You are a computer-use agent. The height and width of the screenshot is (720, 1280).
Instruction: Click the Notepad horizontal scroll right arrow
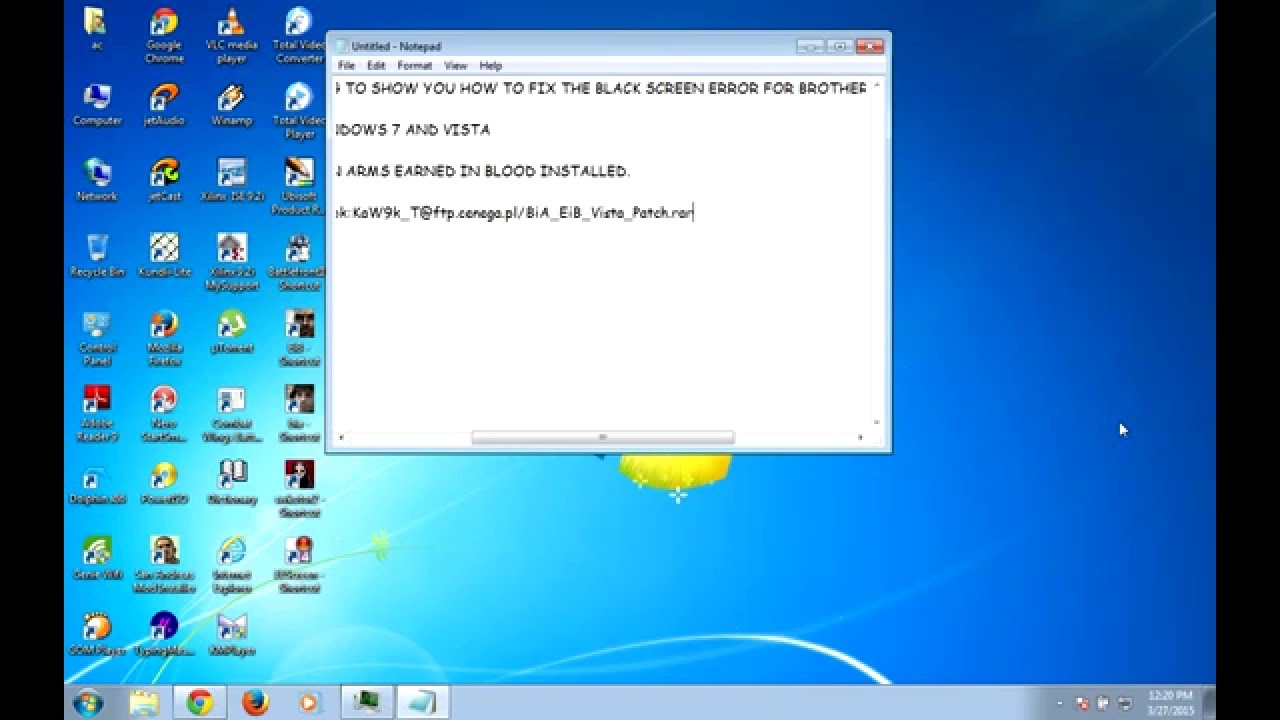coord(860,437)
